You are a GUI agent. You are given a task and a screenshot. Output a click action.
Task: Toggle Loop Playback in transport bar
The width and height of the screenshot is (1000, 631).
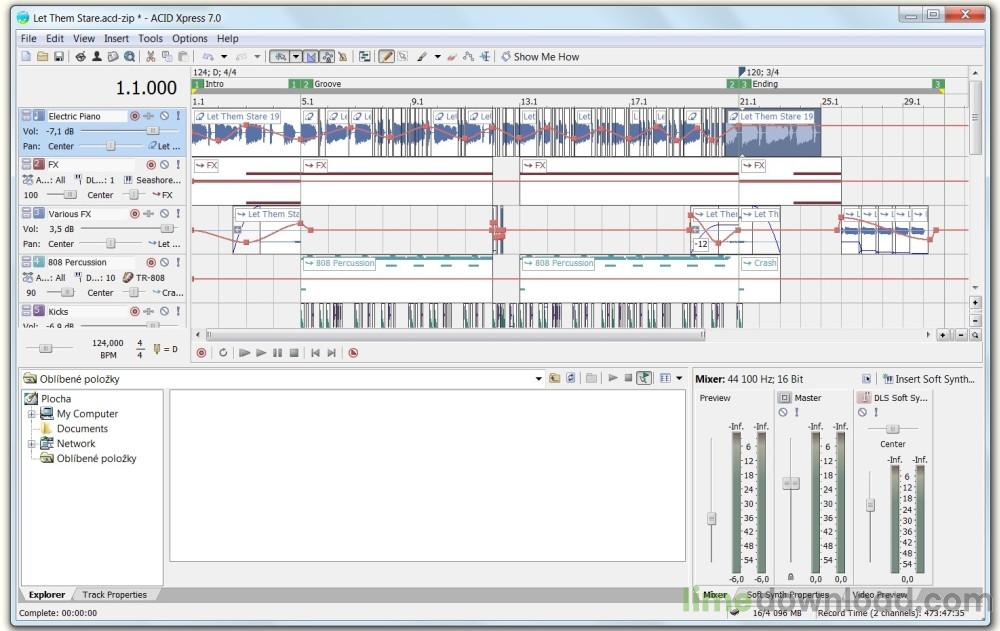click(223, 353)
